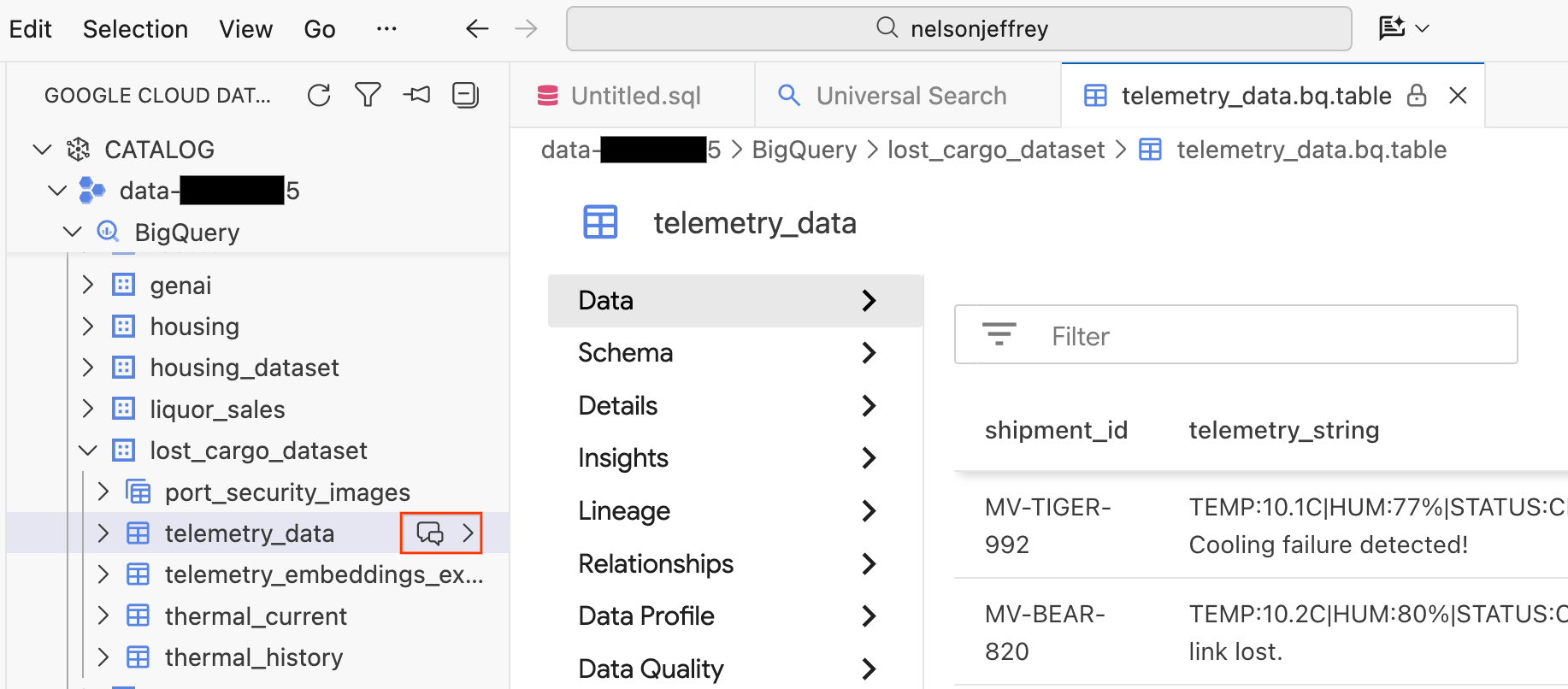Select the telemetry_embeddings_ex... table
This screenshot has width=1568, height=689.
[324, 574]
